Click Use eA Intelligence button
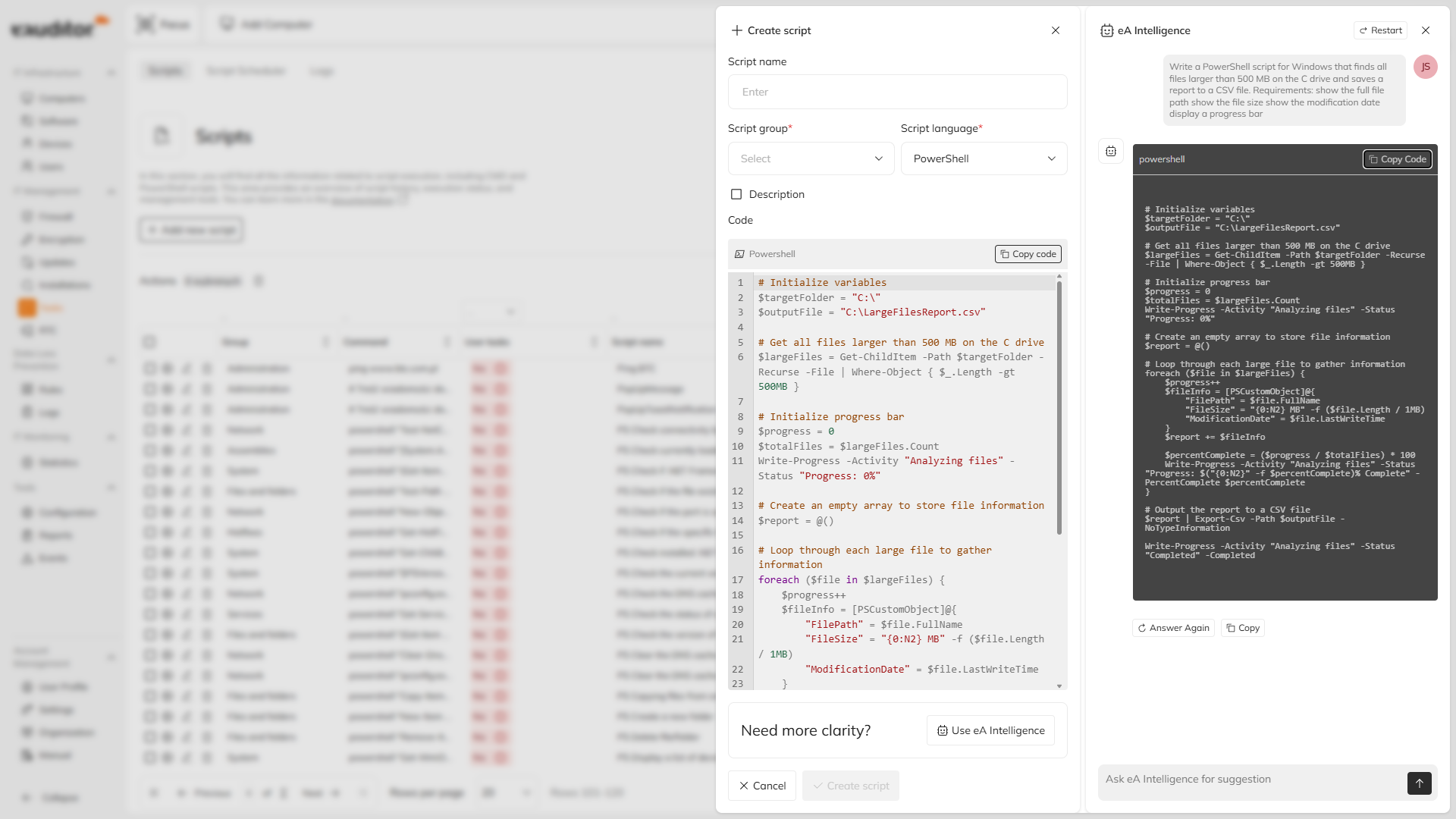This screenshot has height=819, width=1456. (990, 730)
